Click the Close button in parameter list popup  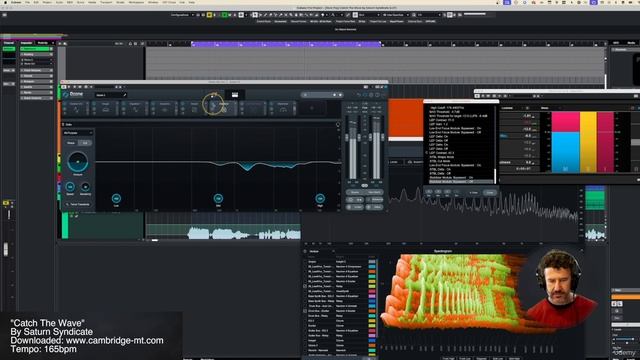coord(489,192)
